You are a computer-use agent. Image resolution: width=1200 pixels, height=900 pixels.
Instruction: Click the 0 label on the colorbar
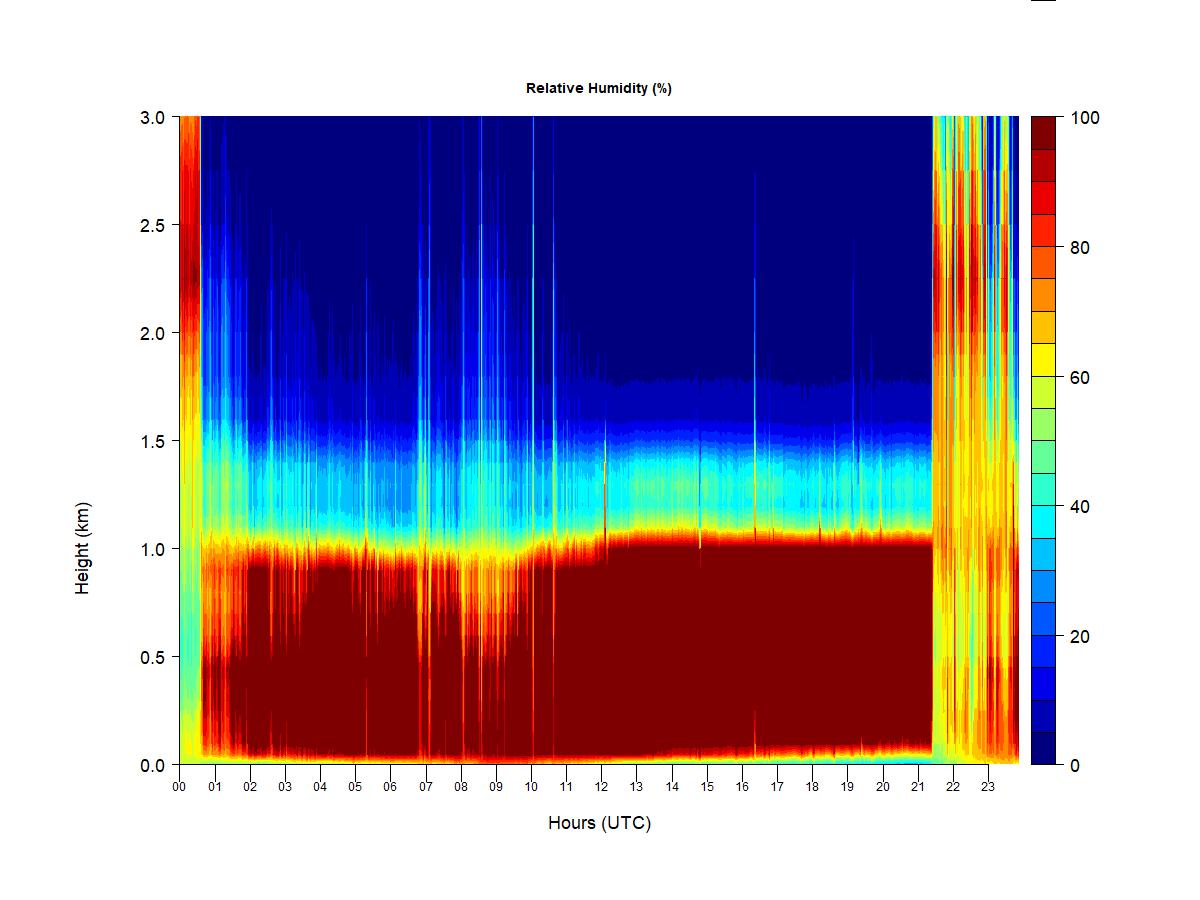pyautogui.click(x=1075, y=765)
